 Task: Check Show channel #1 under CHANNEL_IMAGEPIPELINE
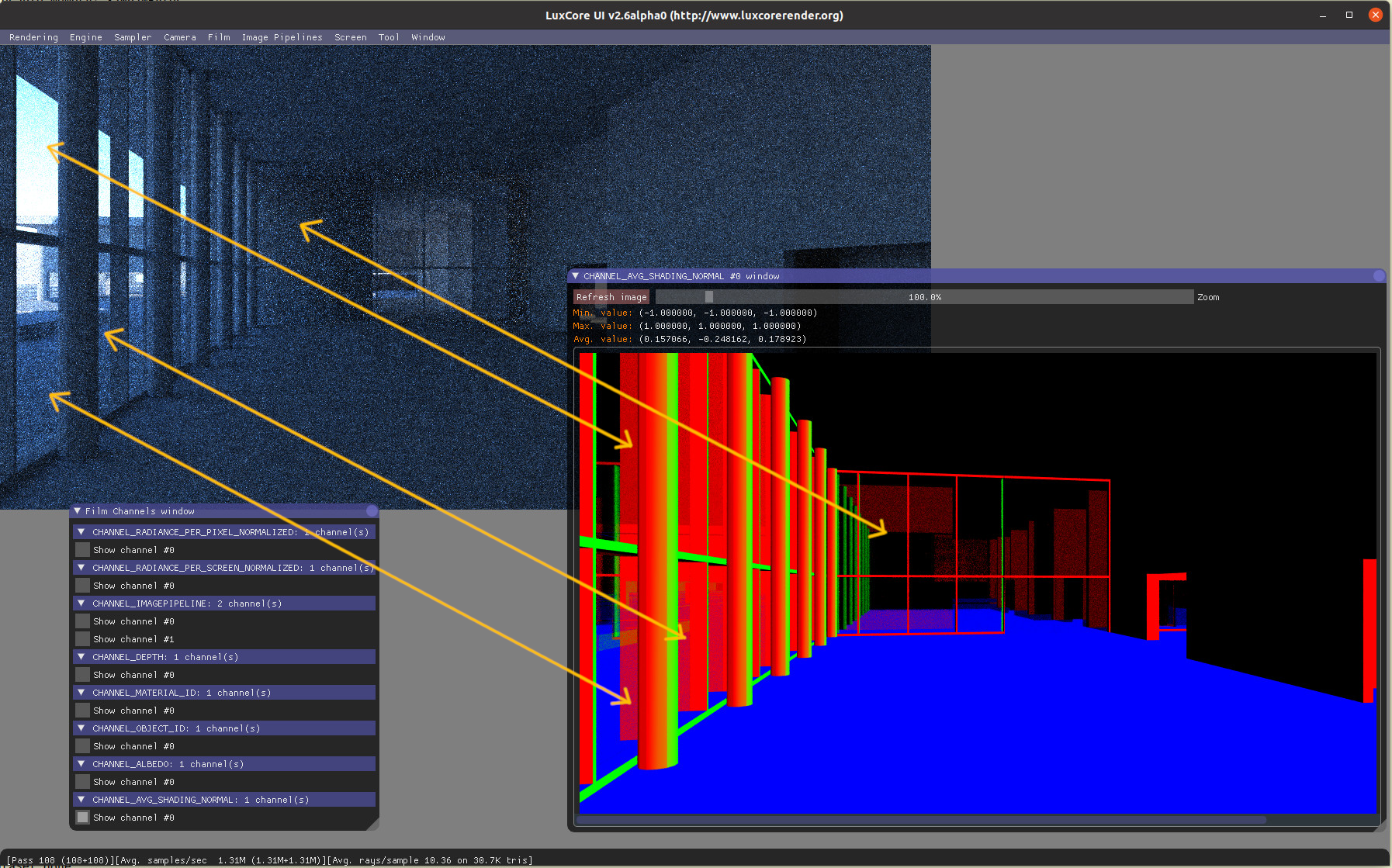pyautogui.click(x=82, y=639)
